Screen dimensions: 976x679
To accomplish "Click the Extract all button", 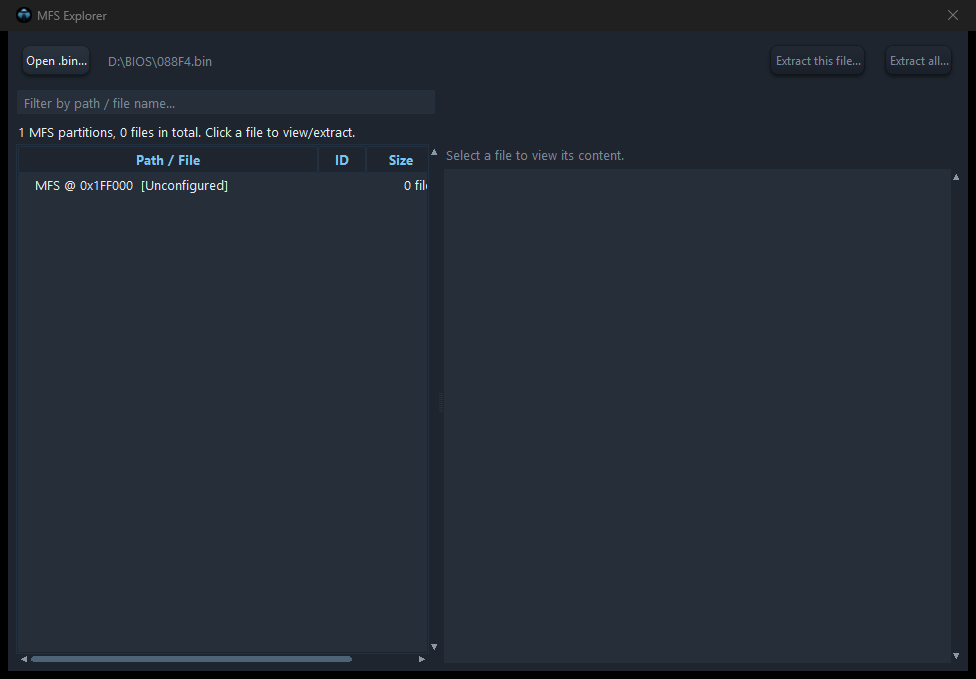I will (919, 61).
